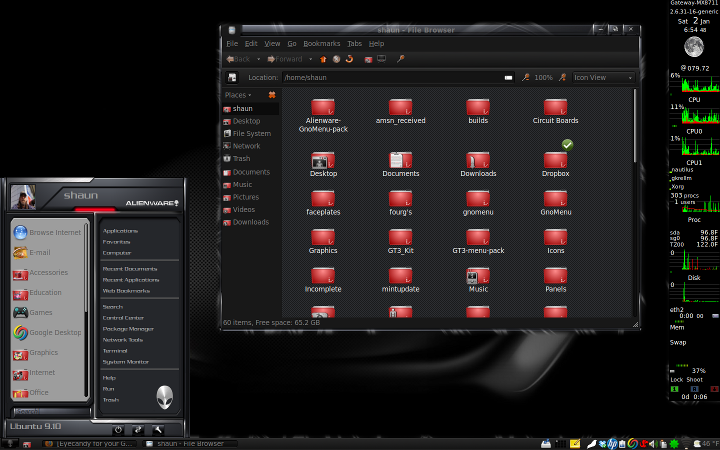Open the GT3_Kit folder

click(400, 242)
